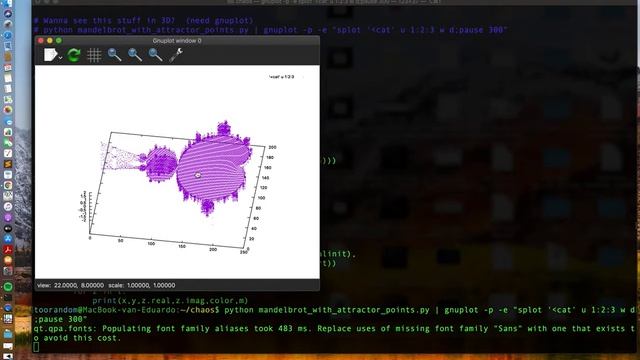This screenshot has width=640, height=360.
Task: Click the magnifier icon next to the wrench
Action: [x=155, y=55]
